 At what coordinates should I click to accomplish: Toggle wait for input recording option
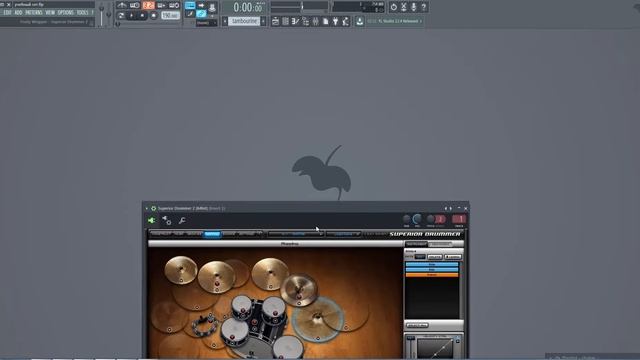tap(135, 5)
